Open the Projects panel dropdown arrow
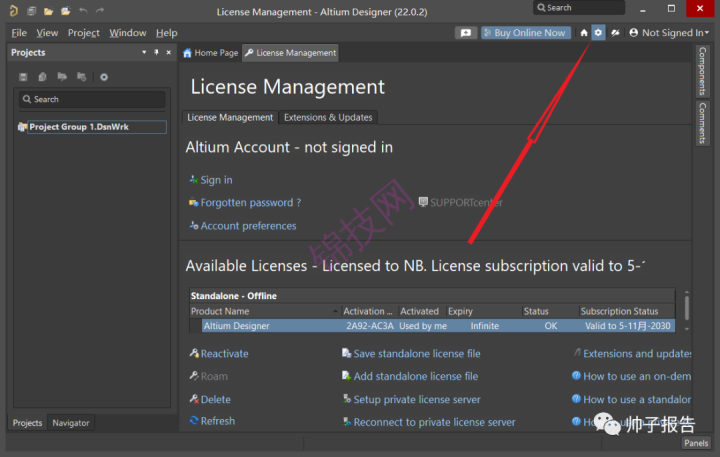Image resolution: width=720 pixels, height=457 pixels. tap(144, 52)
